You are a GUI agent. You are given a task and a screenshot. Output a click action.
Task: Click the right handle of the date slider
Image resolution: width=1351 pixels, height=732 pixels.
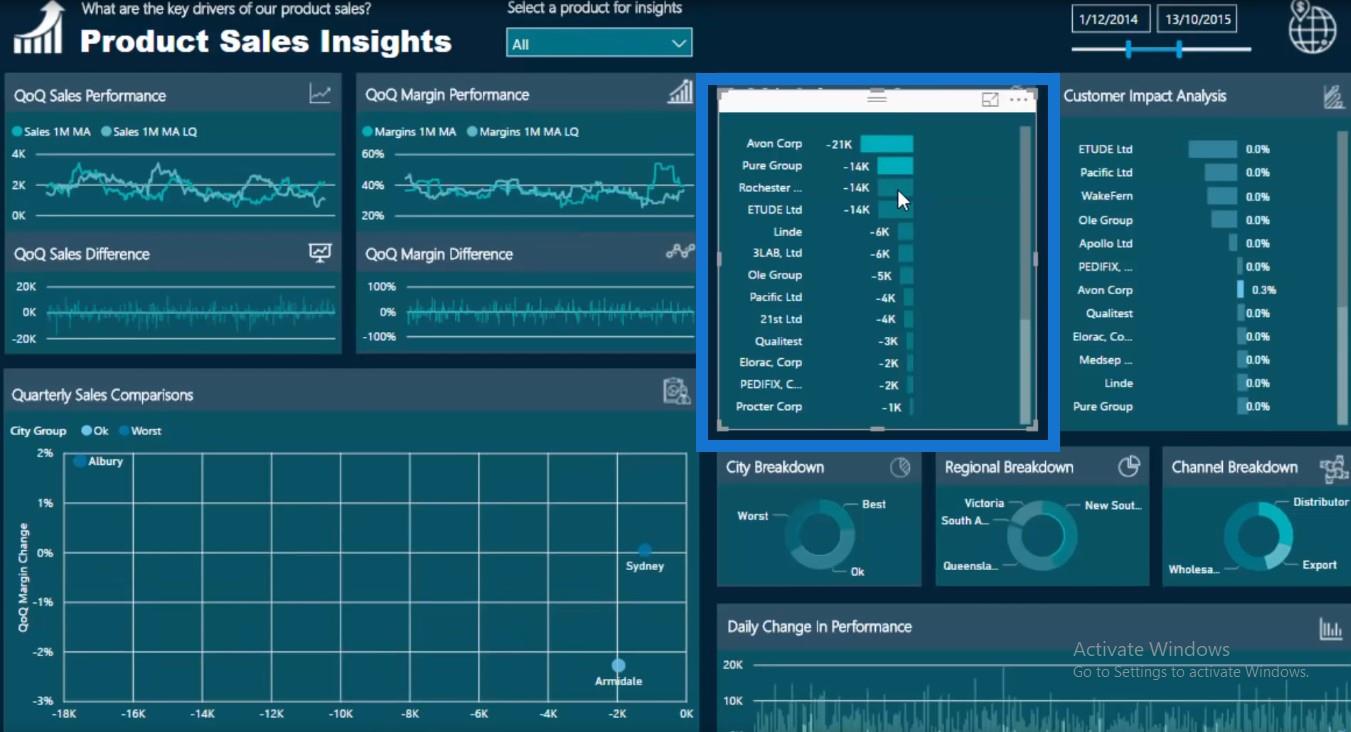click(1179, 49)
